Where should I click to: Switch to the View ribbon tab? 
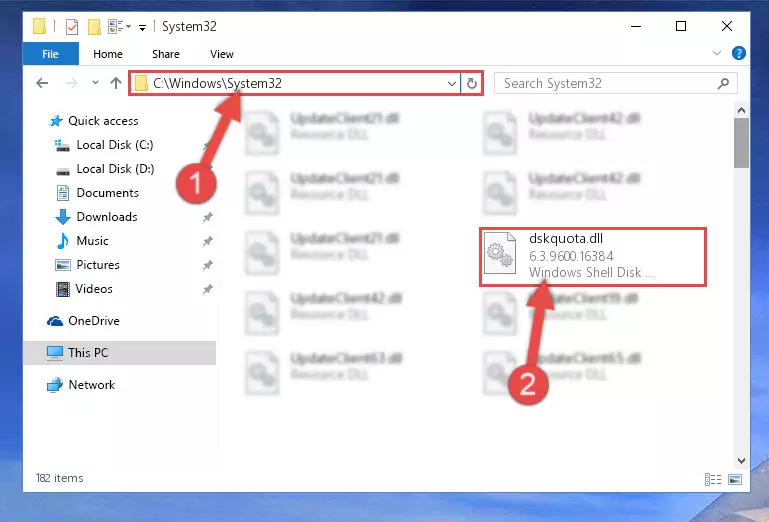click(x=222, y=54)
